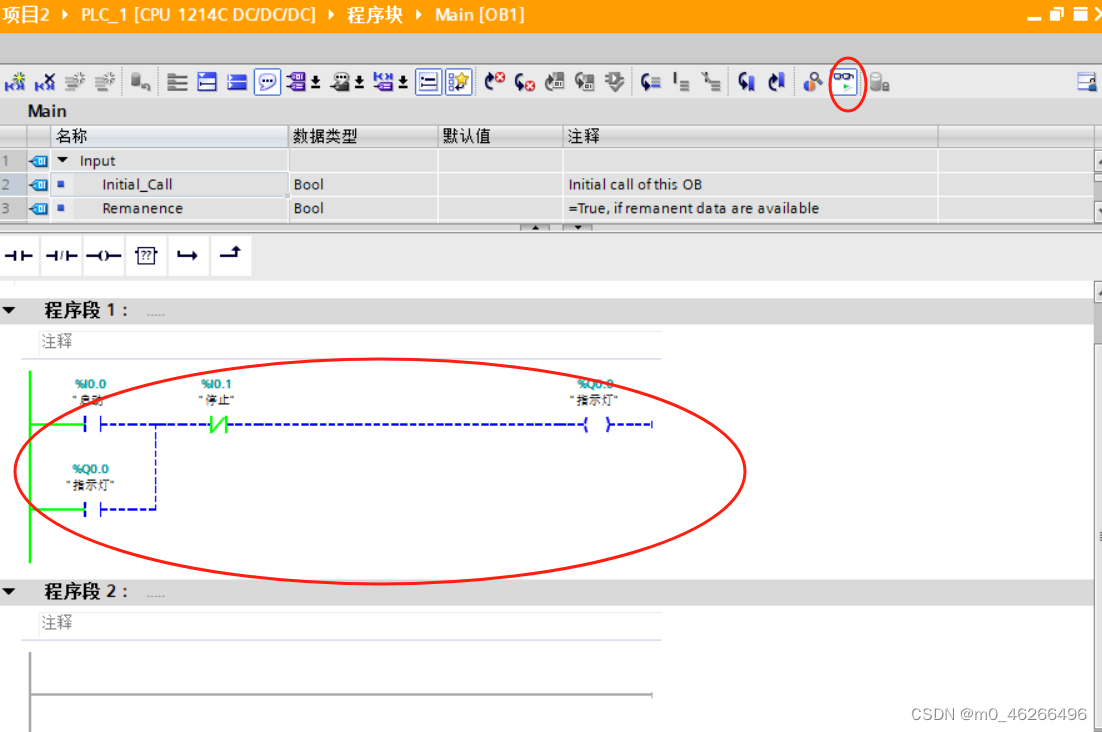Toggle absolute operand display
The height and width of the screenshot is (732, 1102).
[295, 82]
